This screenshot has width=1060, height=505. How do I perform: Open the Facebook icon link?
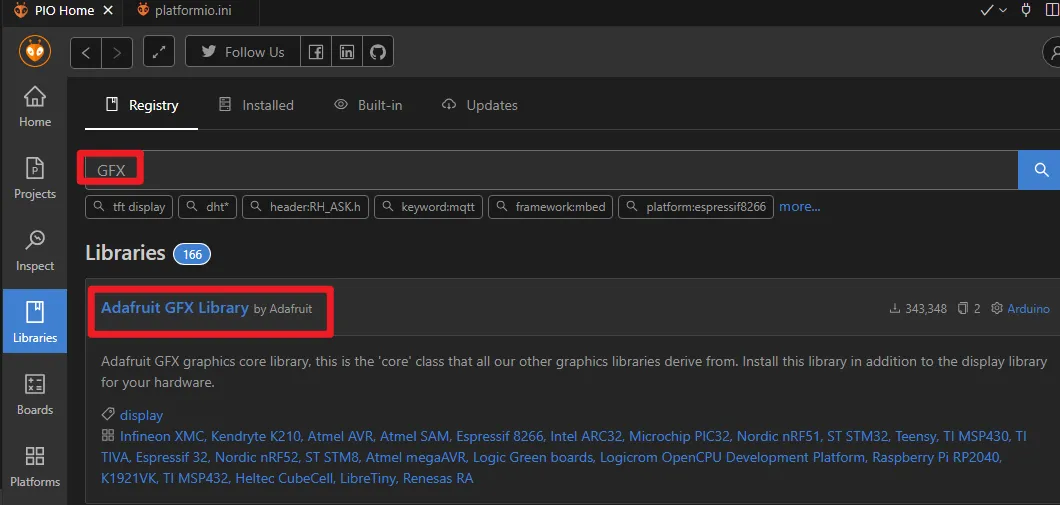[x=315, y=52]
